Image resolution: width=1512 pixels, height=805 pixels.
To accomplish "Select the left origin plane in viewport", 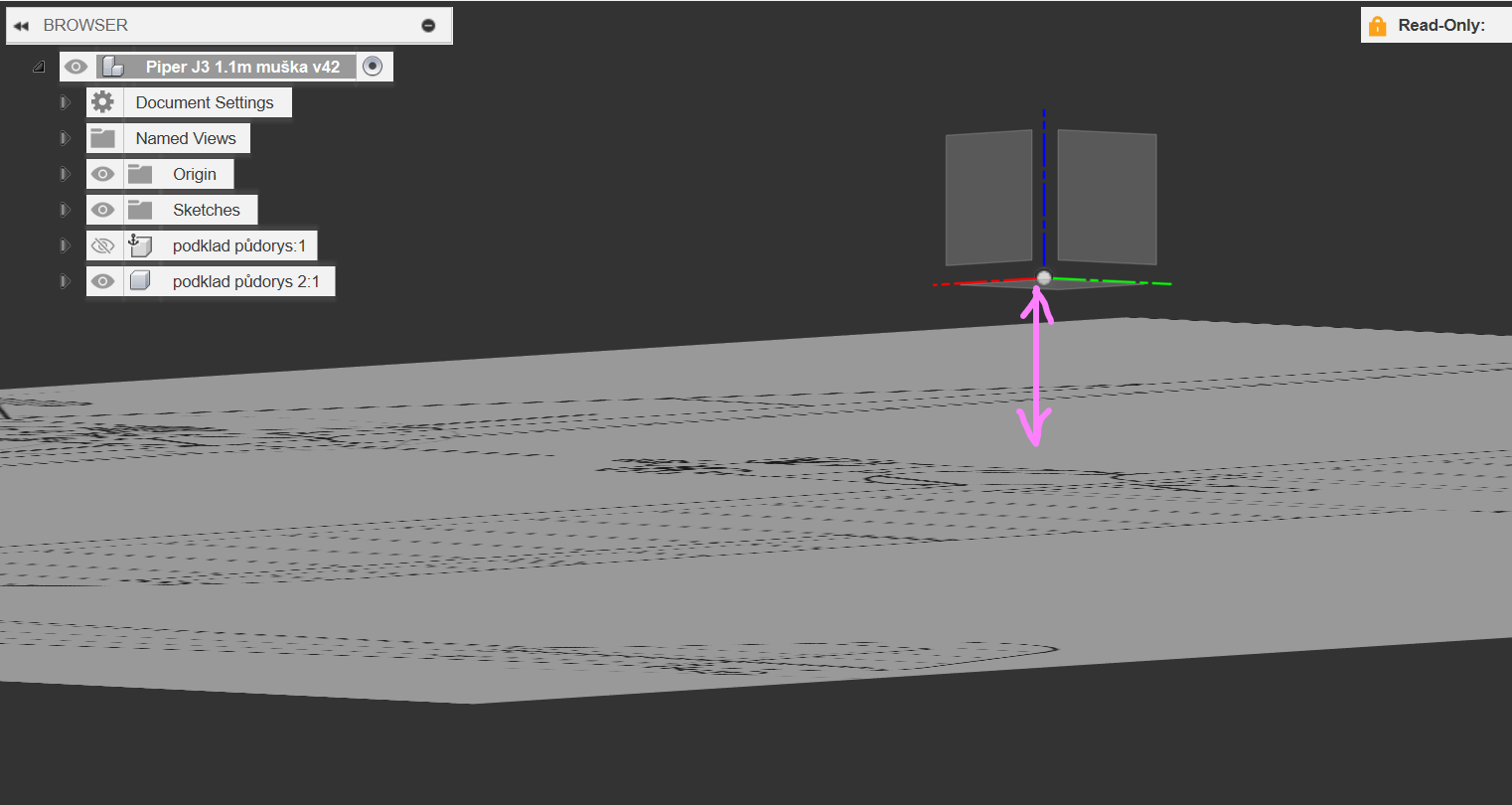I will tap(988, 198).
